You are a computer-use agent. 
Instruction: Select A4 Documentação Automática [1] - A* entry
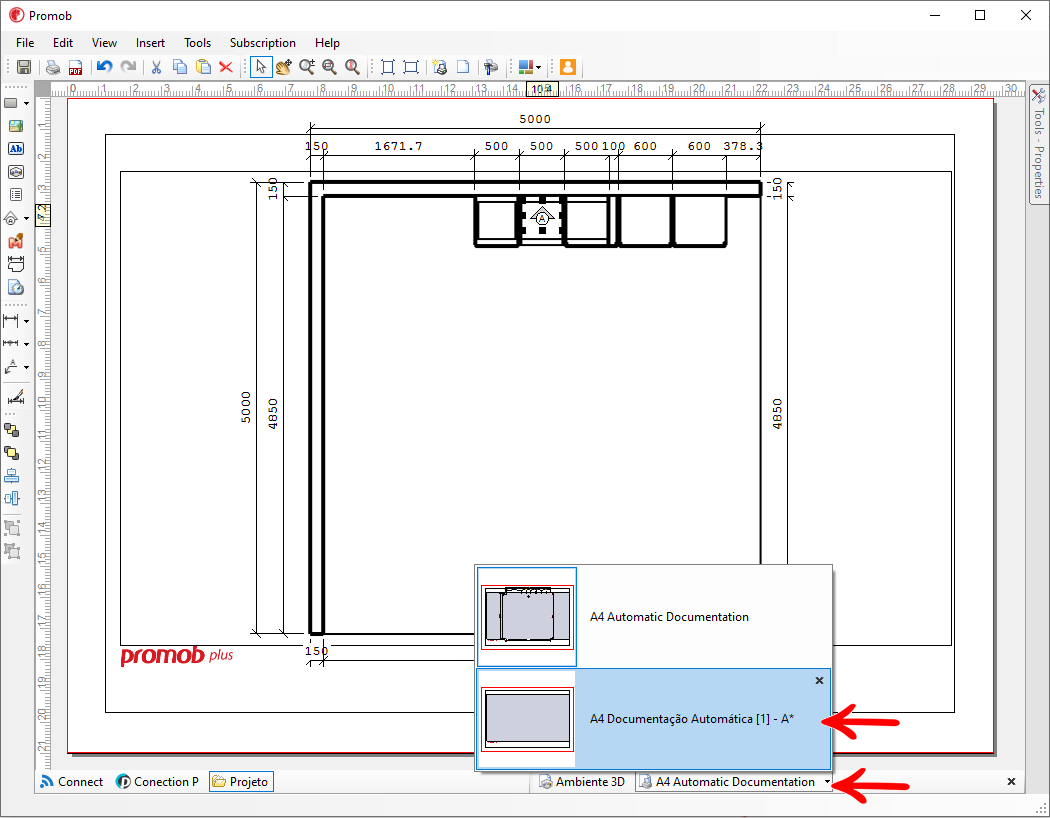coord(654,719)
